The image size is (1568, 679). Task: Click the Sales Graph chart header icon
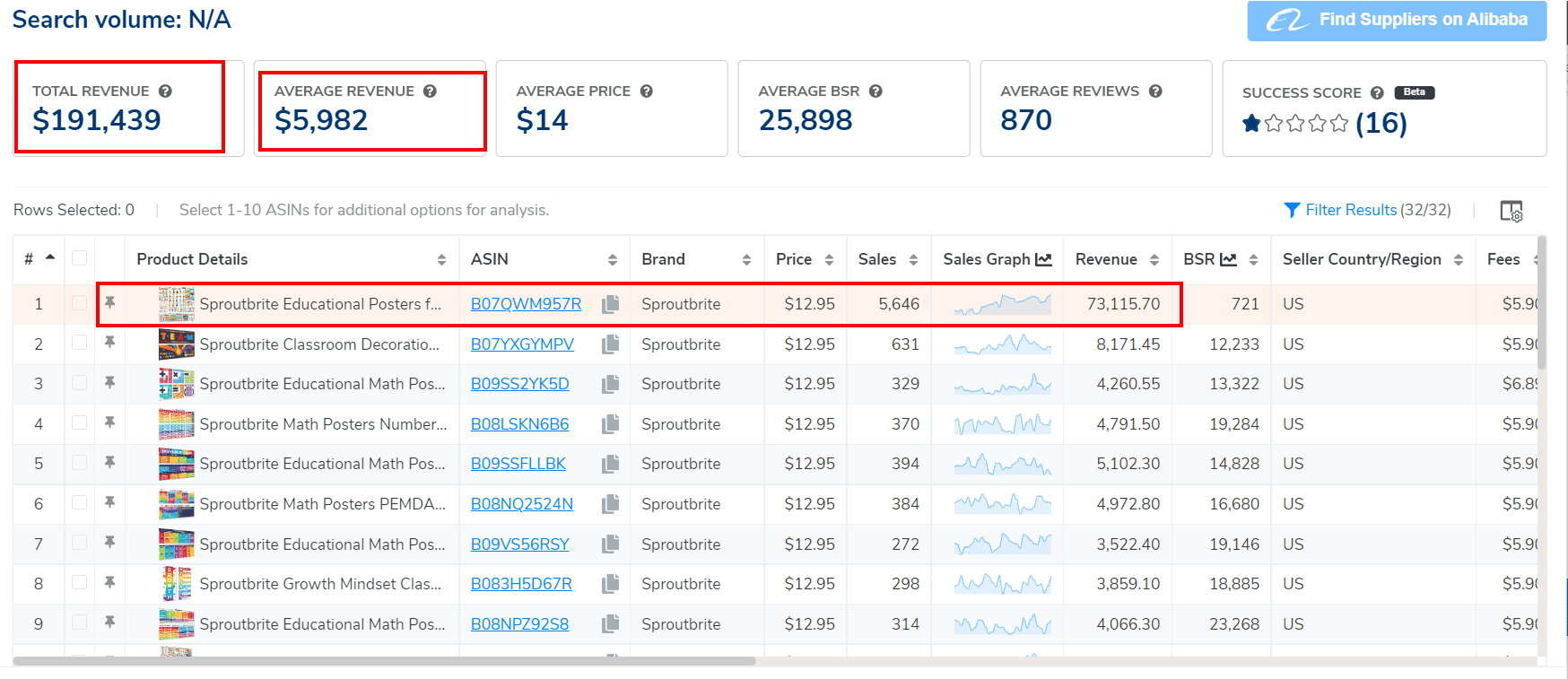point(1043,259)
